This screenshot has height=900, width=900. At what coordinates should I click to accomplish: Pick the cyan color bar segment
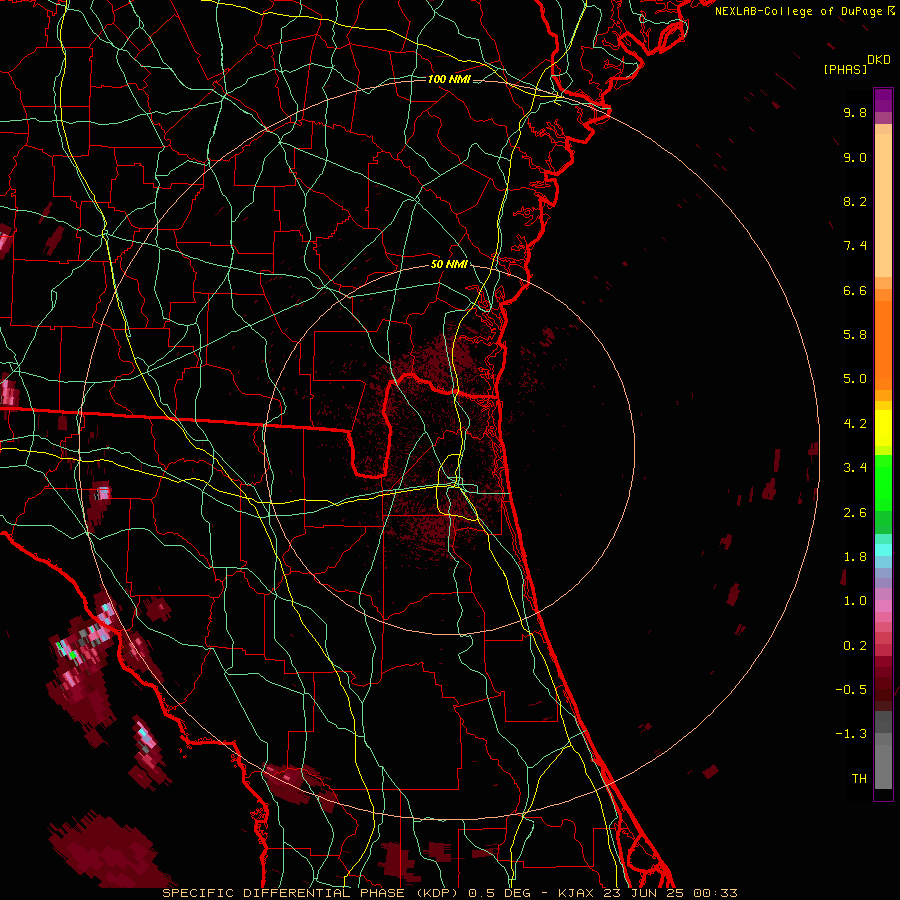coord(883,550)
